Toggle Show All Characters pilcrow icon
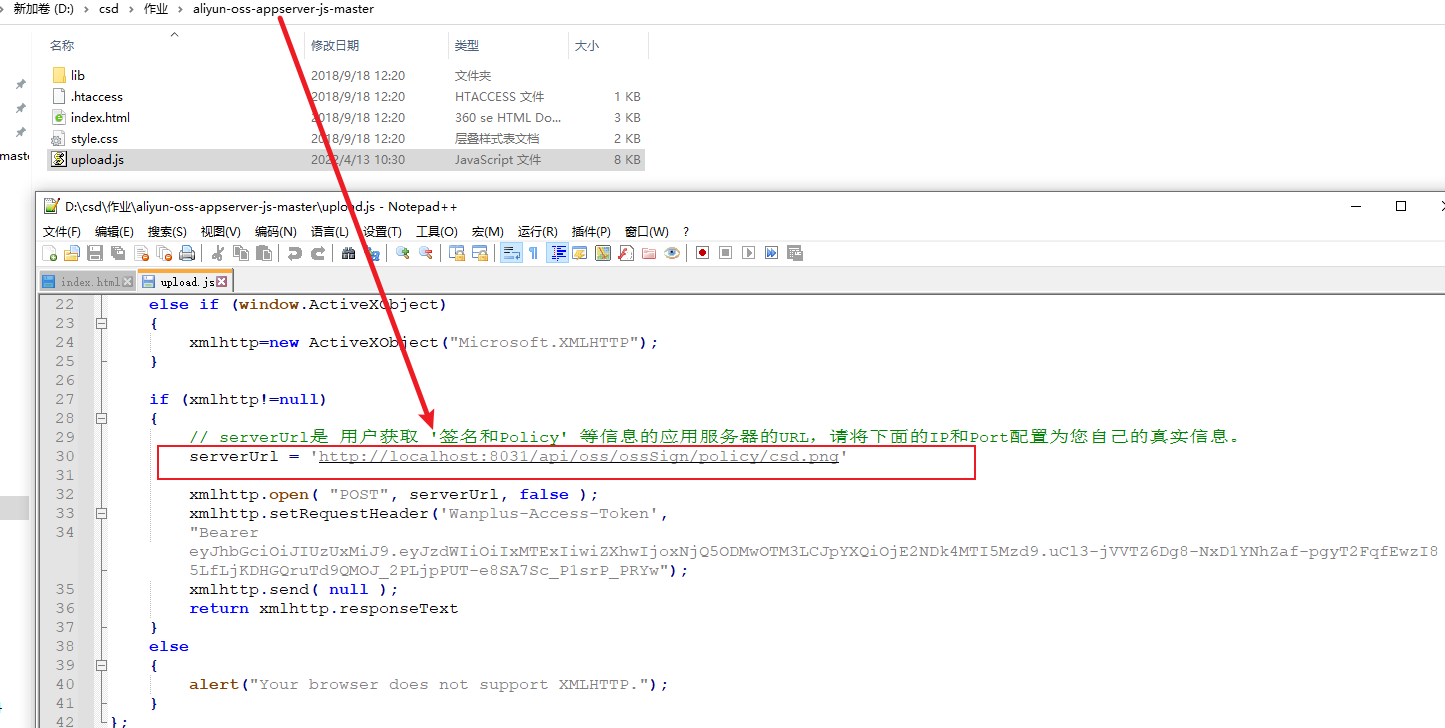 (x=533, y=253)
